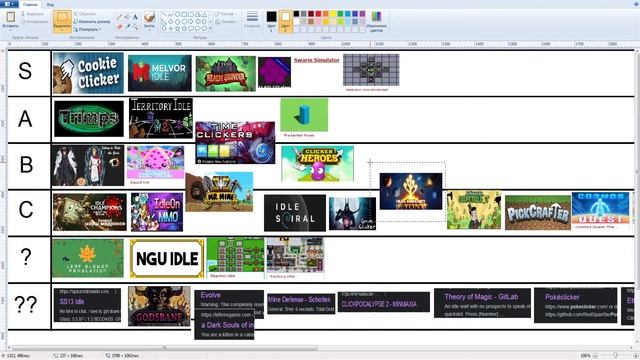Screen dimensions: 640x360
Task: Click the Cookie Clicker image on canvas
Action: [88, 73]
